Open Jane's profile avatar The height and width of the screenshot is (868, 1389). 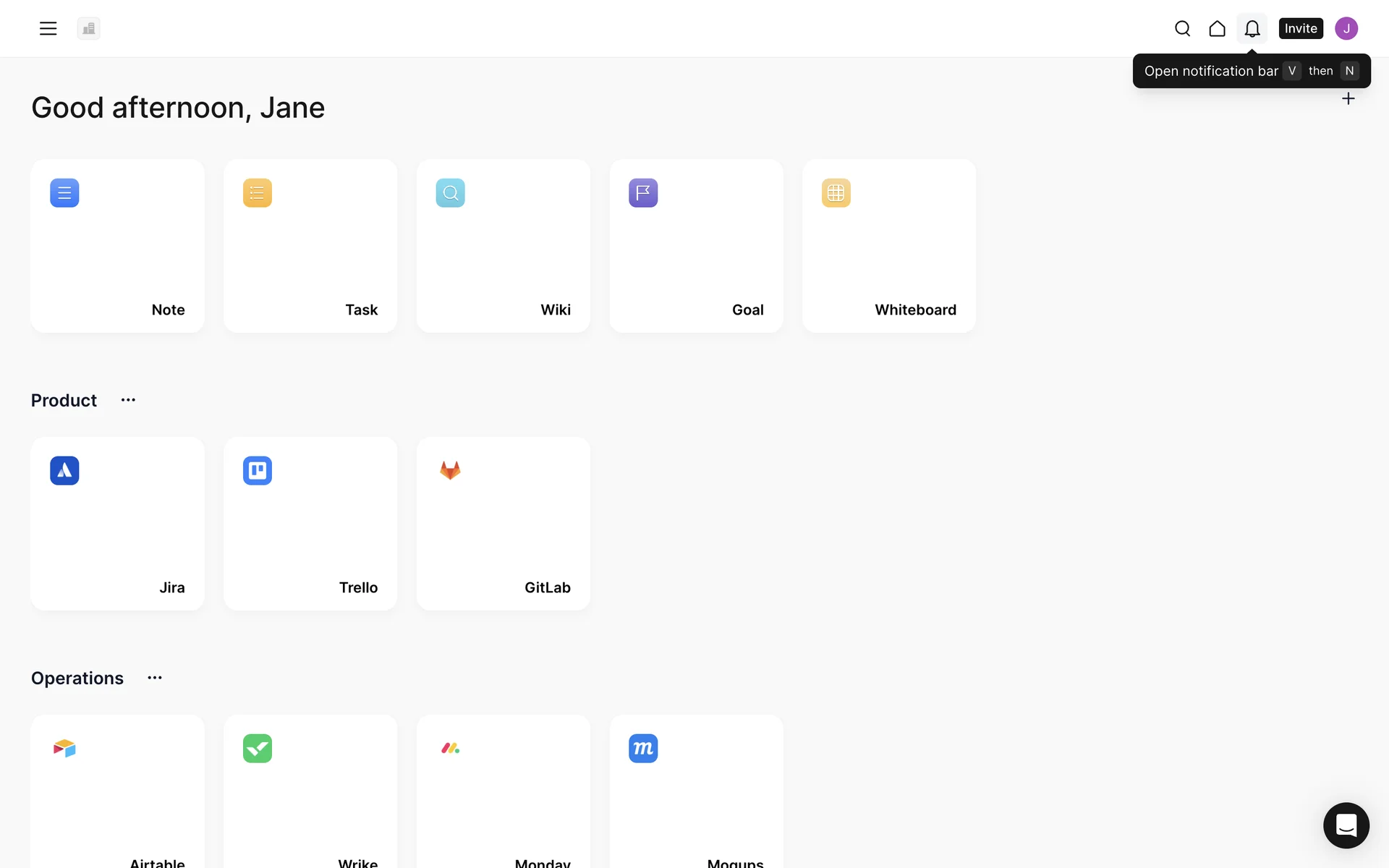[x=1346, y=28]
